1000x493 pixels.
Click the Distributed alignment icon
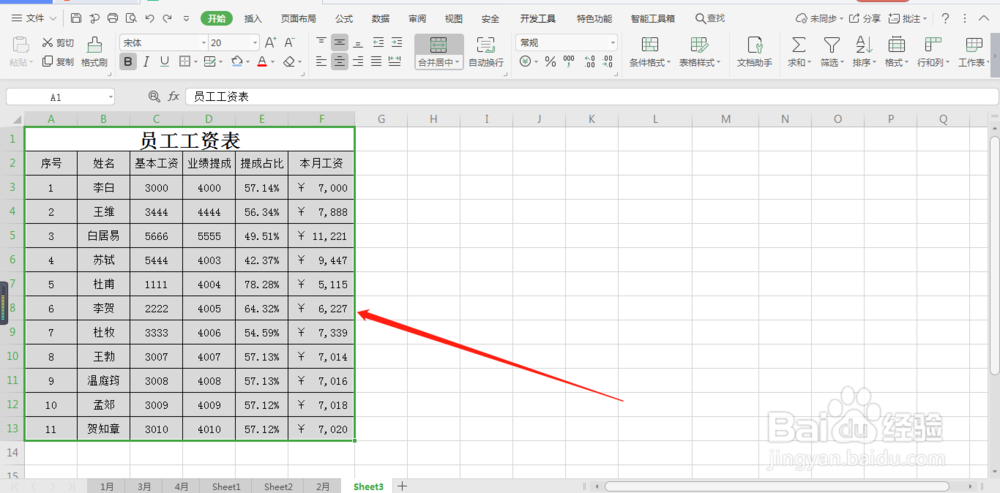395,62
